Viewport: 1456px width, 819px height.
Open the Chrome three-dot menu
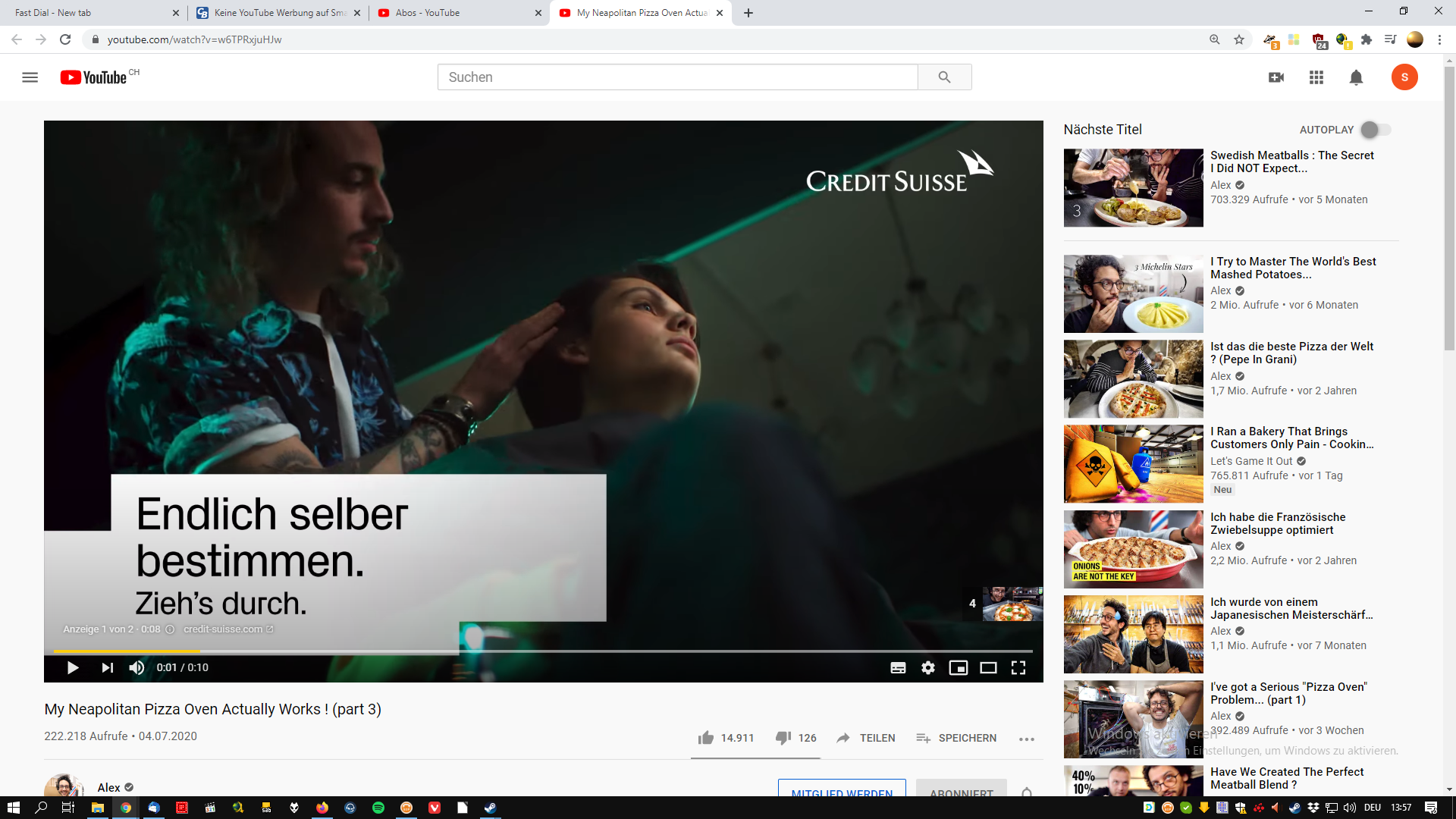coord(1439,39)
